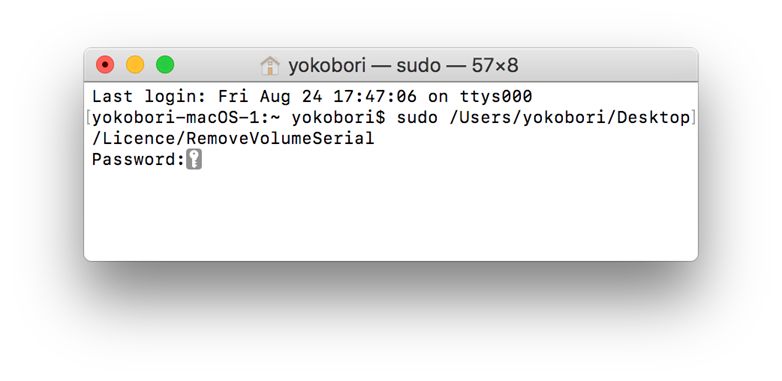Click the empty terminal area below Password
Screen dimensions: 782x381
point(391,214)
